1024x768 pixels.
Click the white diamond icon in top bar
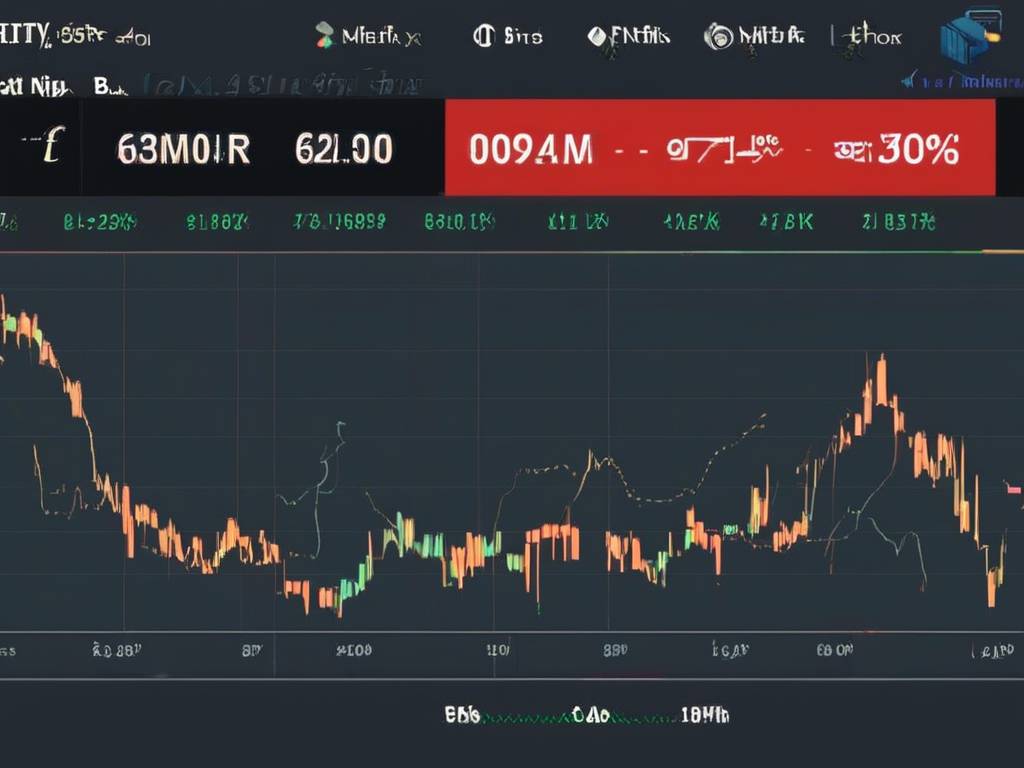[x=596, y=36]
